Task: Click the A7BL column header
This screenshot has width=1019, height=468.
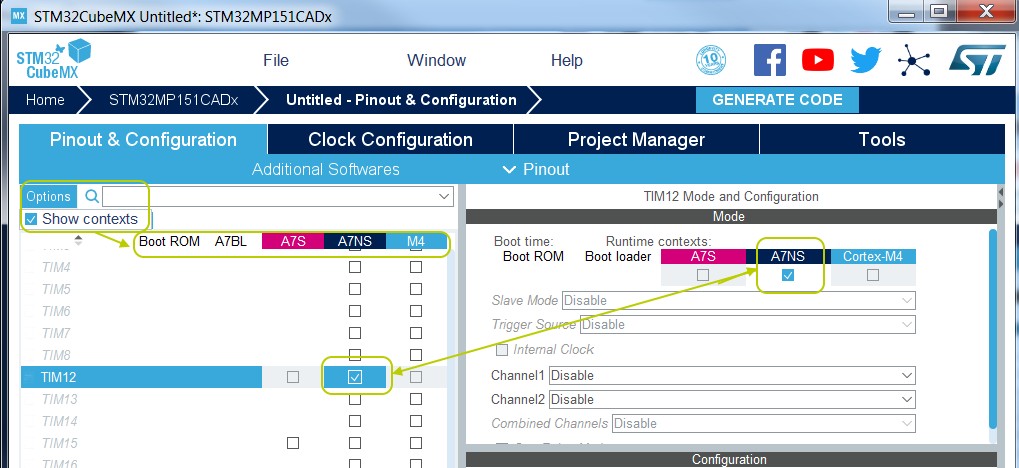Action: [x=231, y=241]
